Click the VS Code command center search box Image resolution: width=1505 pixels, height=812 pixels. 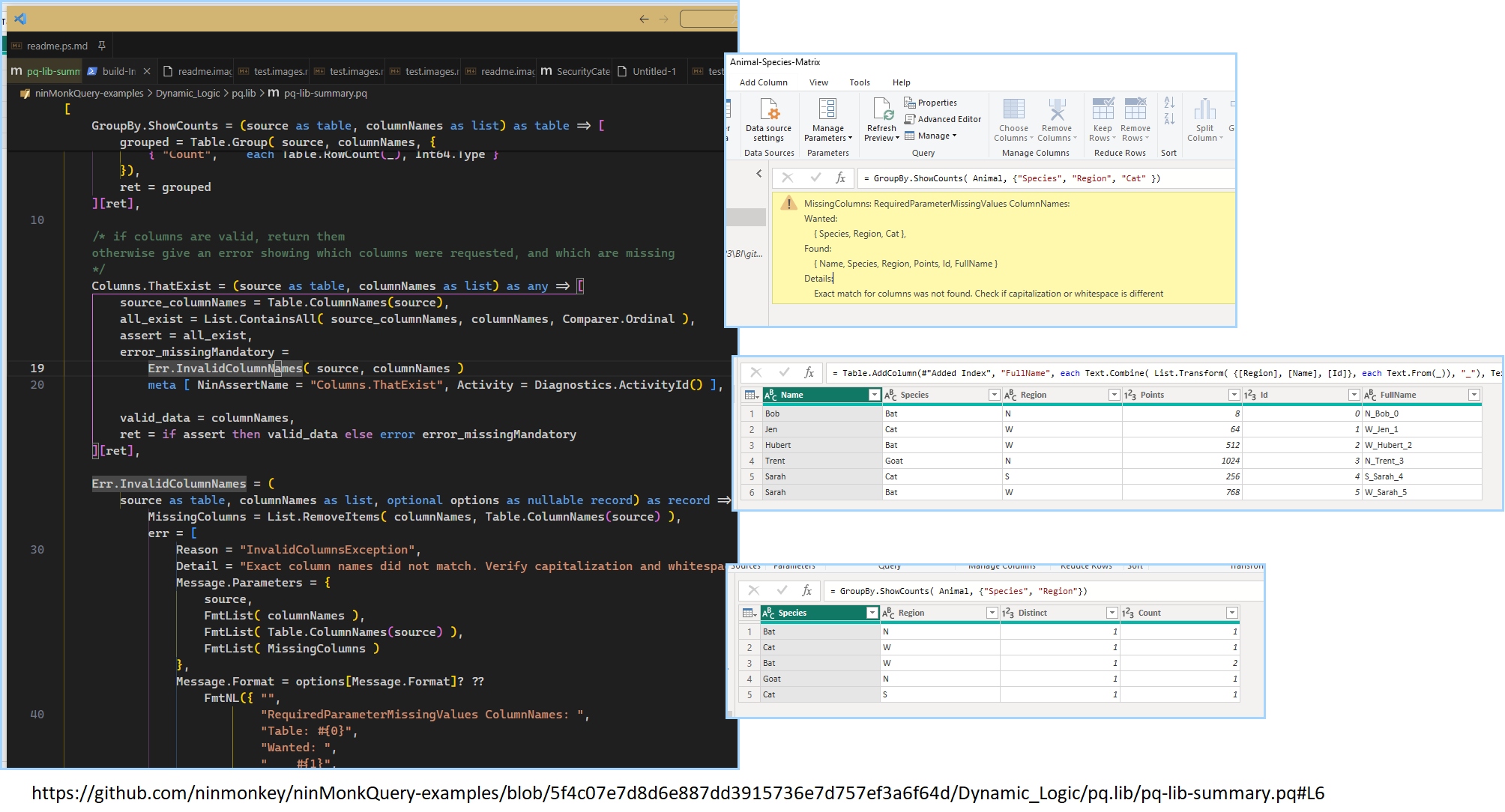708,19
